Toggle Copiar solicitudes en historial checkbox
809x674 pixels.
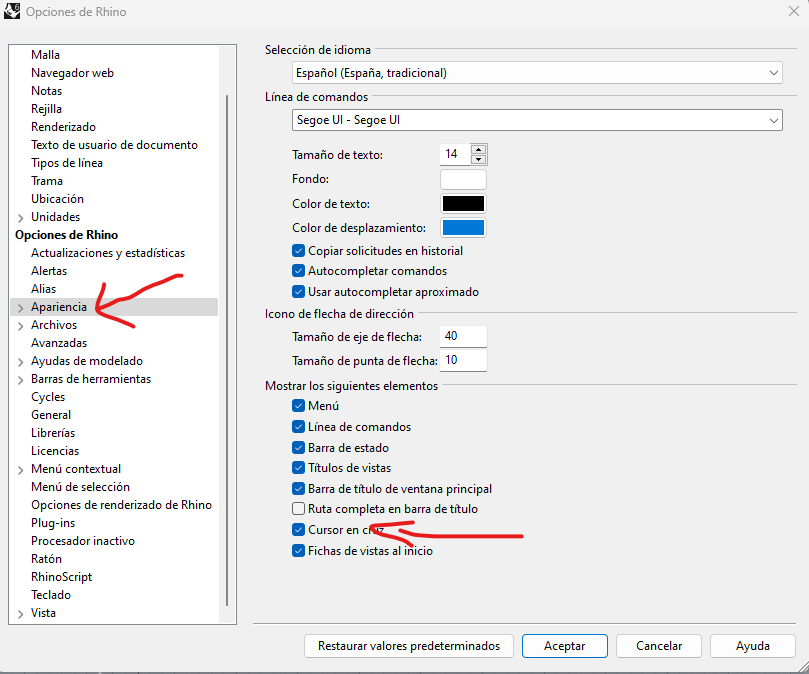[x=298, y=251]
